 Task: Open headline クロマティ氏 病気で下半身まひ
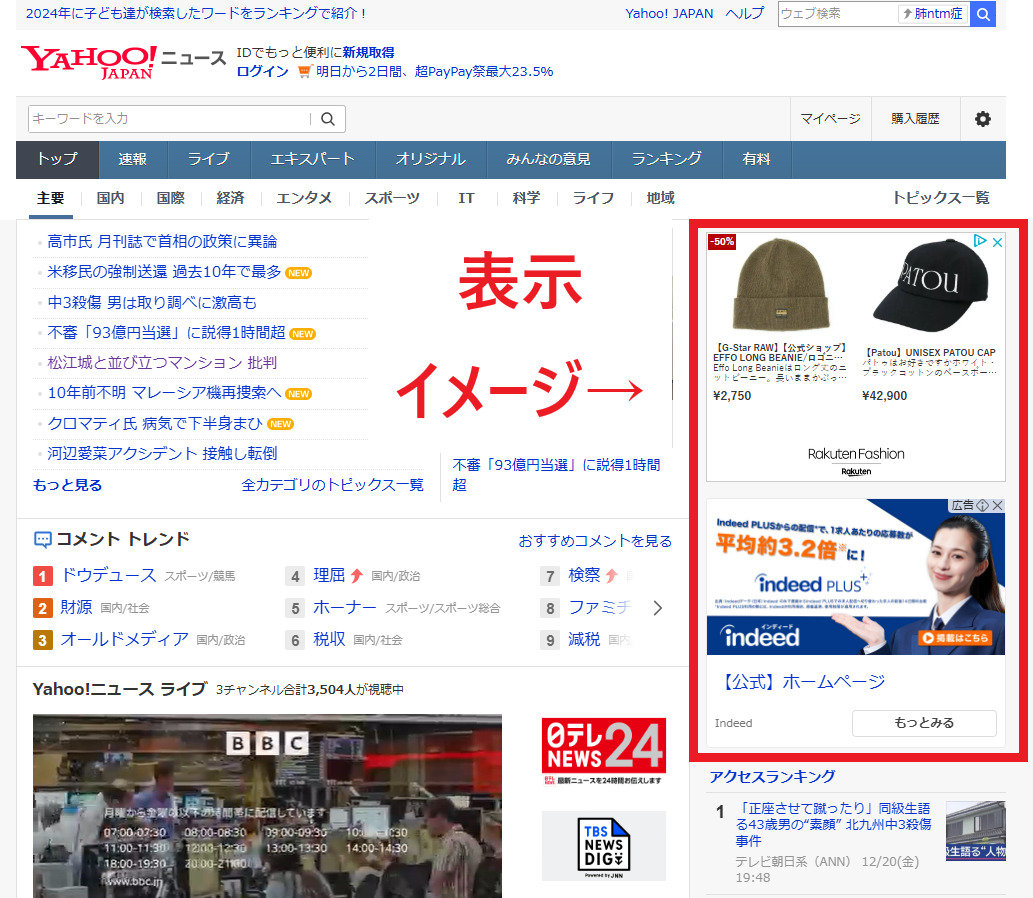click(x=155, y=424)
